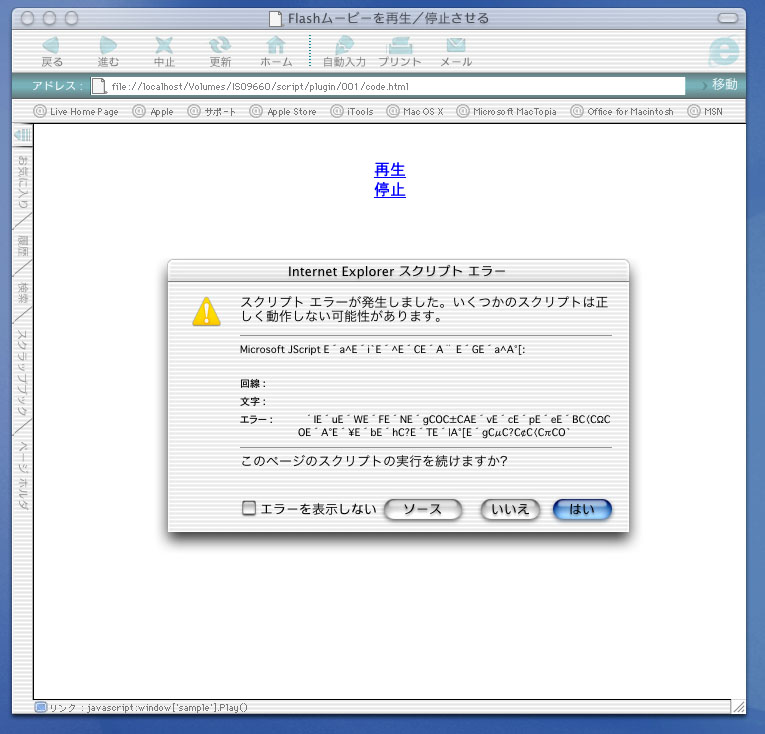This screenshot has width=765, height=734.
Task: Click the このページのスクリプトの実行を続けますか text
Action: point(374,461)
